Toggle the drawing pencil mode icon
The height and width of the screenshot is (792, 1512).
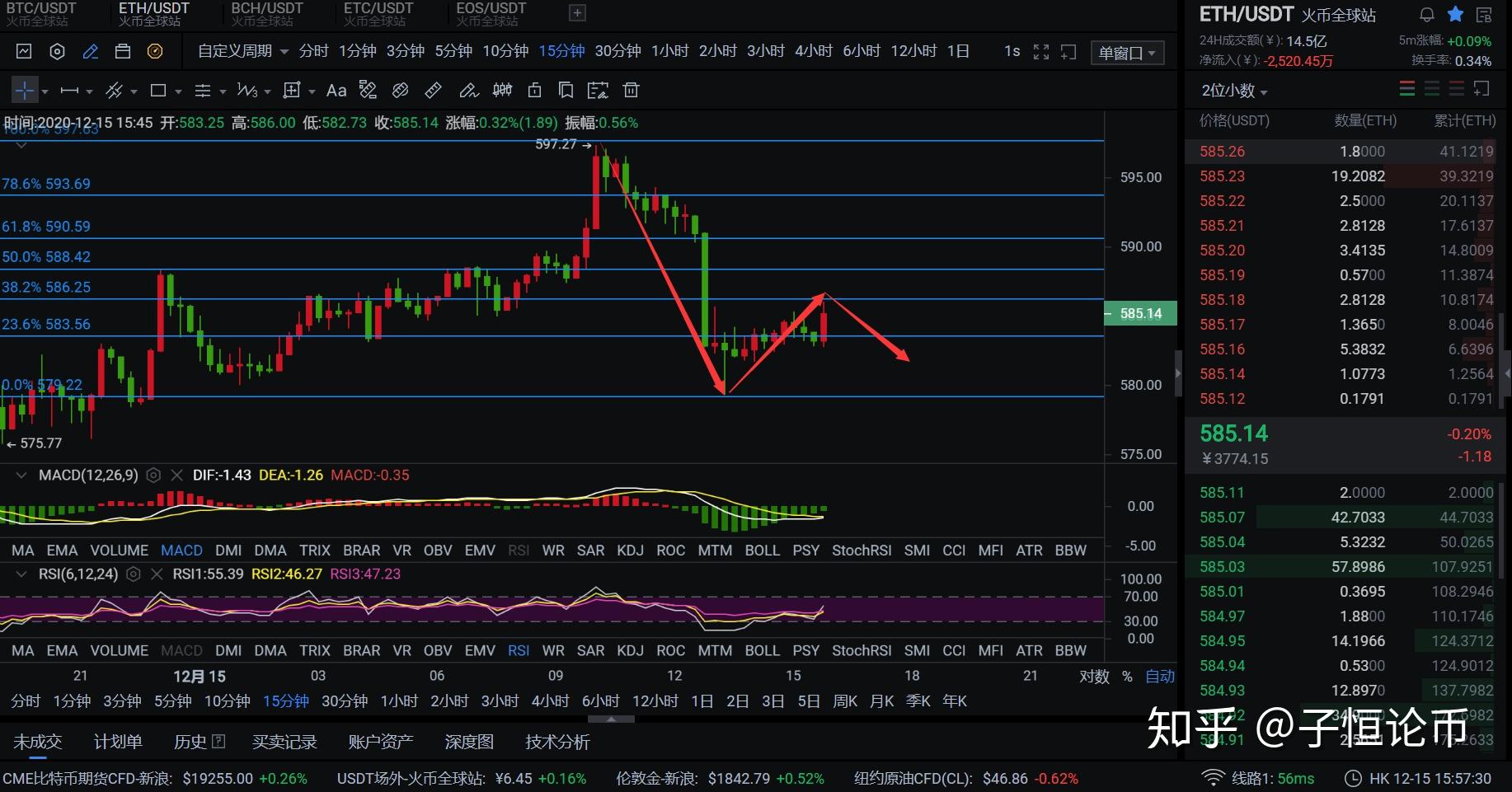pos(91,51)
